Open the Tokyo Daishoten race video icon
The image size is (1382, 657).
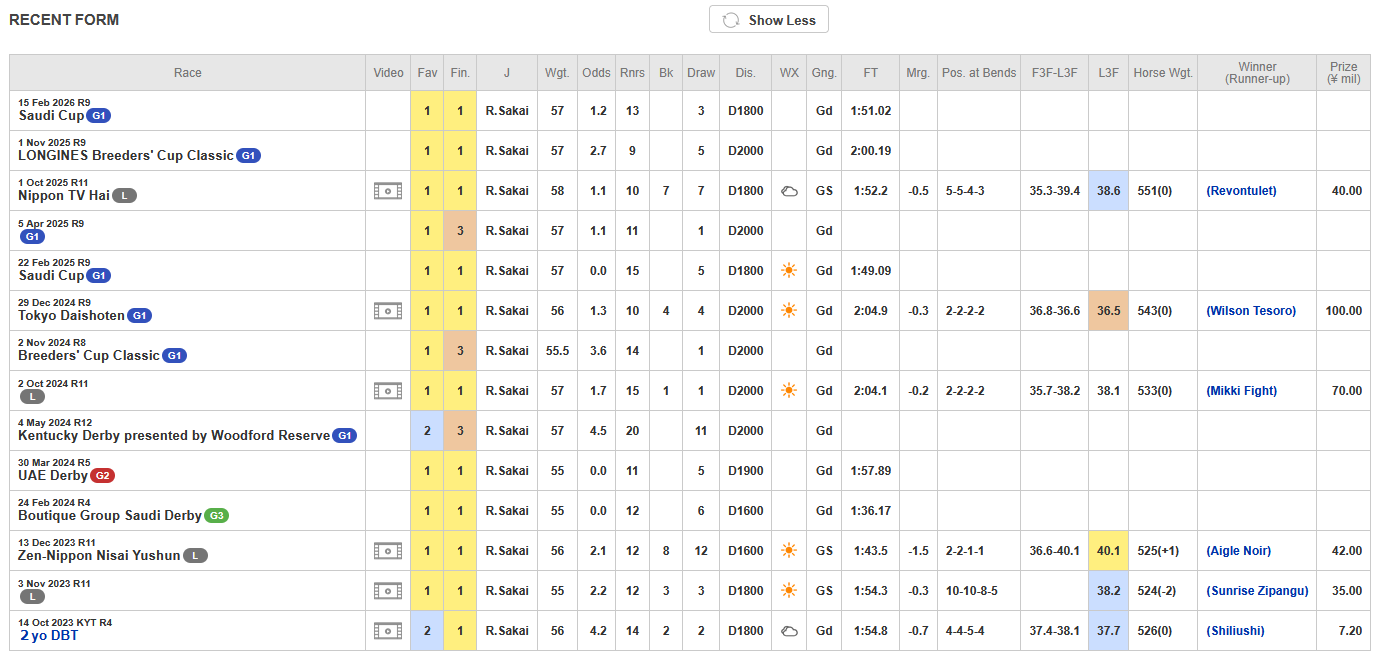tap(388, 311)
